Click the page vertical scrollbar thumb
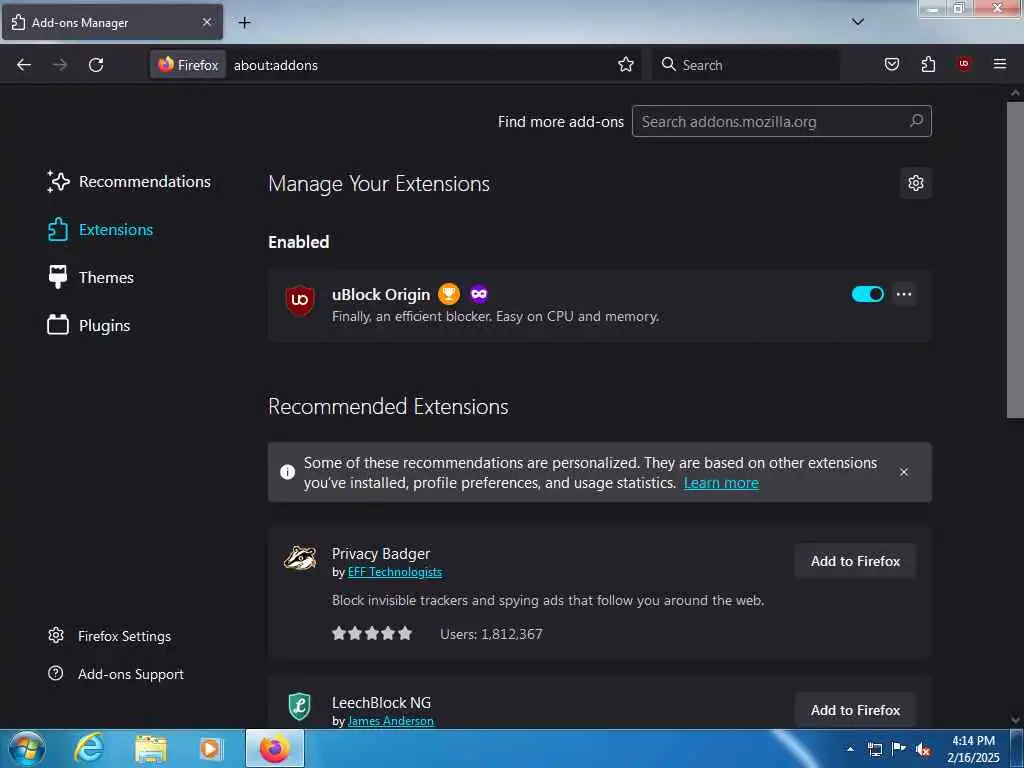Screen dimensions: 1024x768 1015,259
